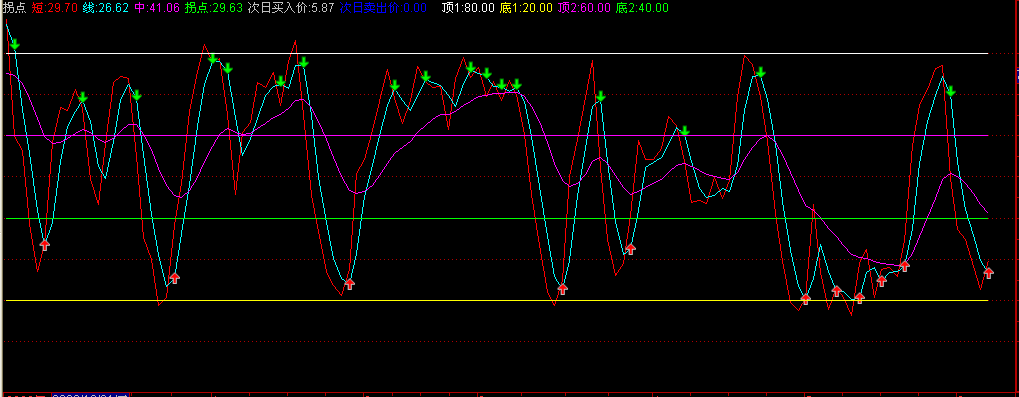Click the green 拐点:29.63 value label
This screenshot has height=397, width=1019.
coord(214,8)
